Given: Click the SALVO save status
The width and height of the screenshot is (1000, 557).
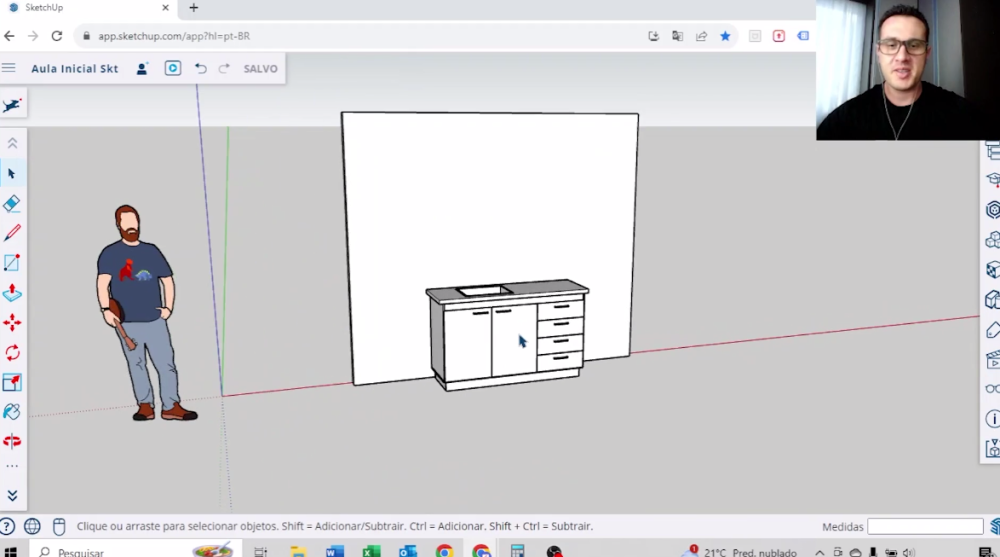Looking at the screenshot, I should (260, 69).
